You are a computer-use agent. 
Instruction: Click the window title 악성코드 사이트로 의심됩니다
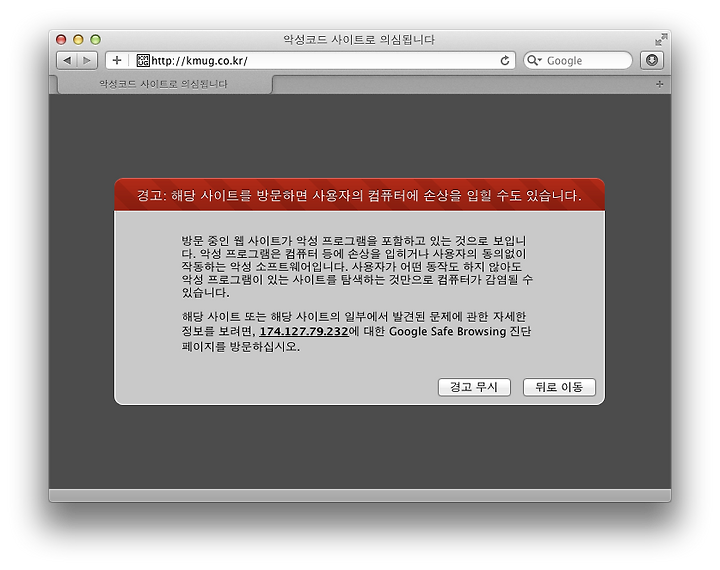point(359,40)
